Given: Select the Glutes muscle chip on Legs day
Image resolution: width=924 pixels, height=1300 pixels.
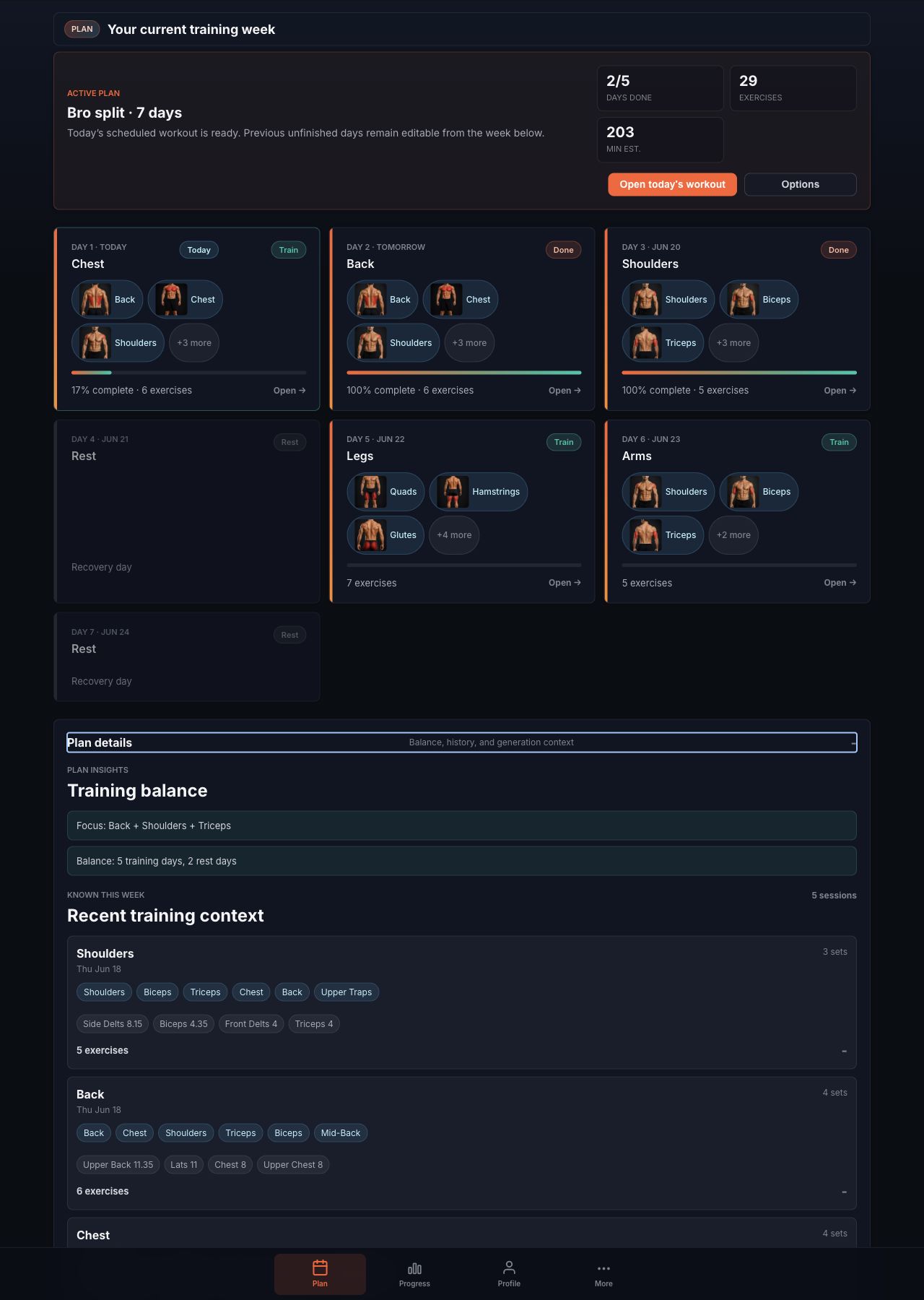Looking at the screenshot, I should 385,534.
